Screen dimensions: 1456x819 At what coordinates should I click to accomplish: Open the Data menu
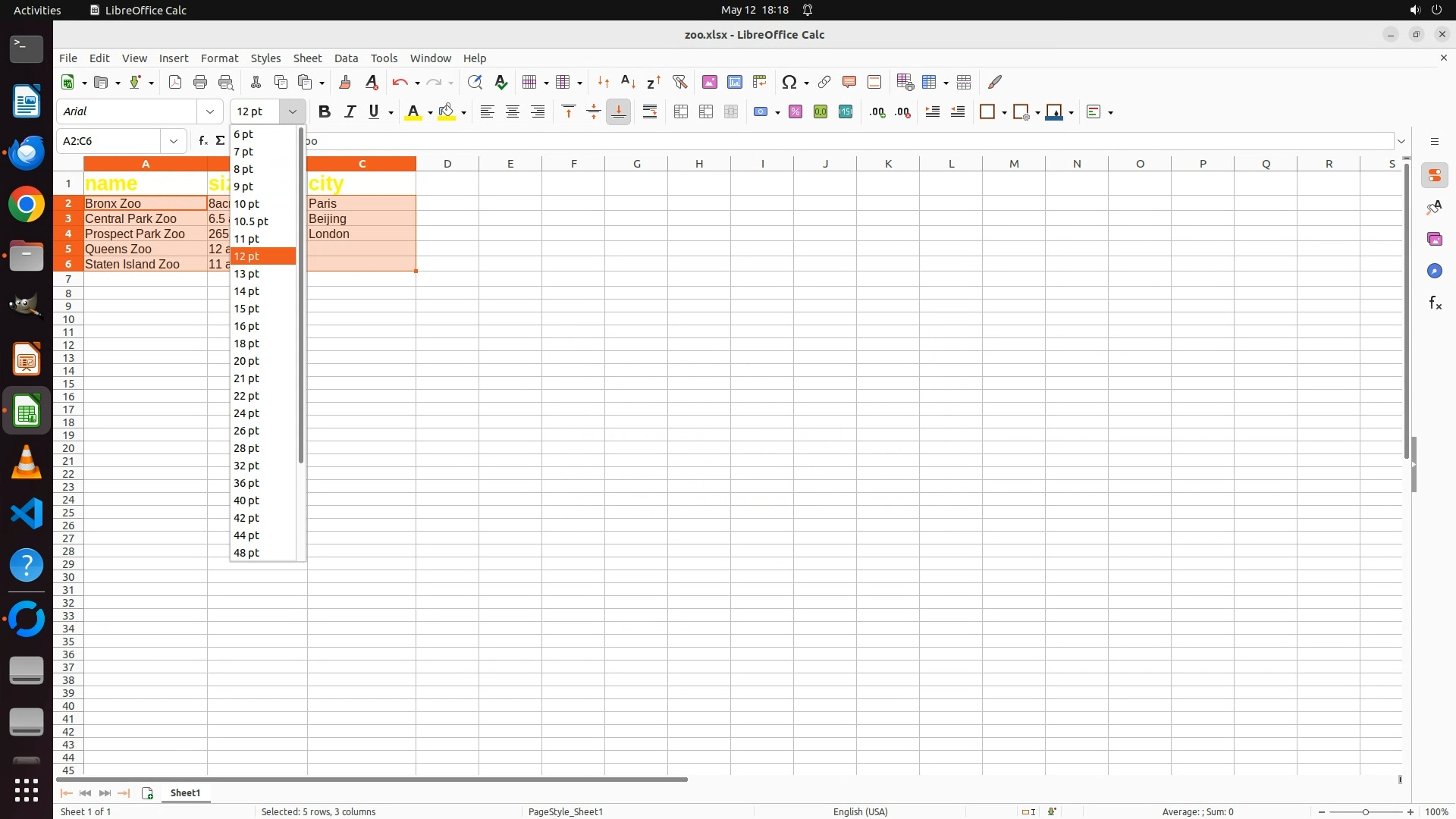pos(346,58)
